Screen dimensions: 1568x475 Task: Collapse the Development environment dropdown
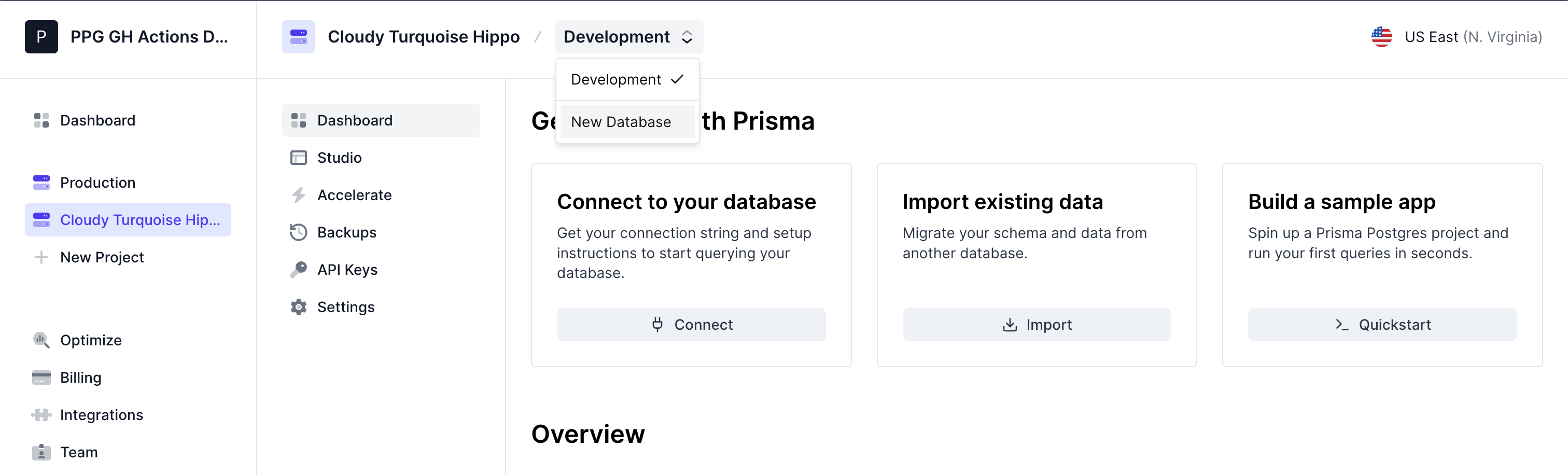coord(629,36)
